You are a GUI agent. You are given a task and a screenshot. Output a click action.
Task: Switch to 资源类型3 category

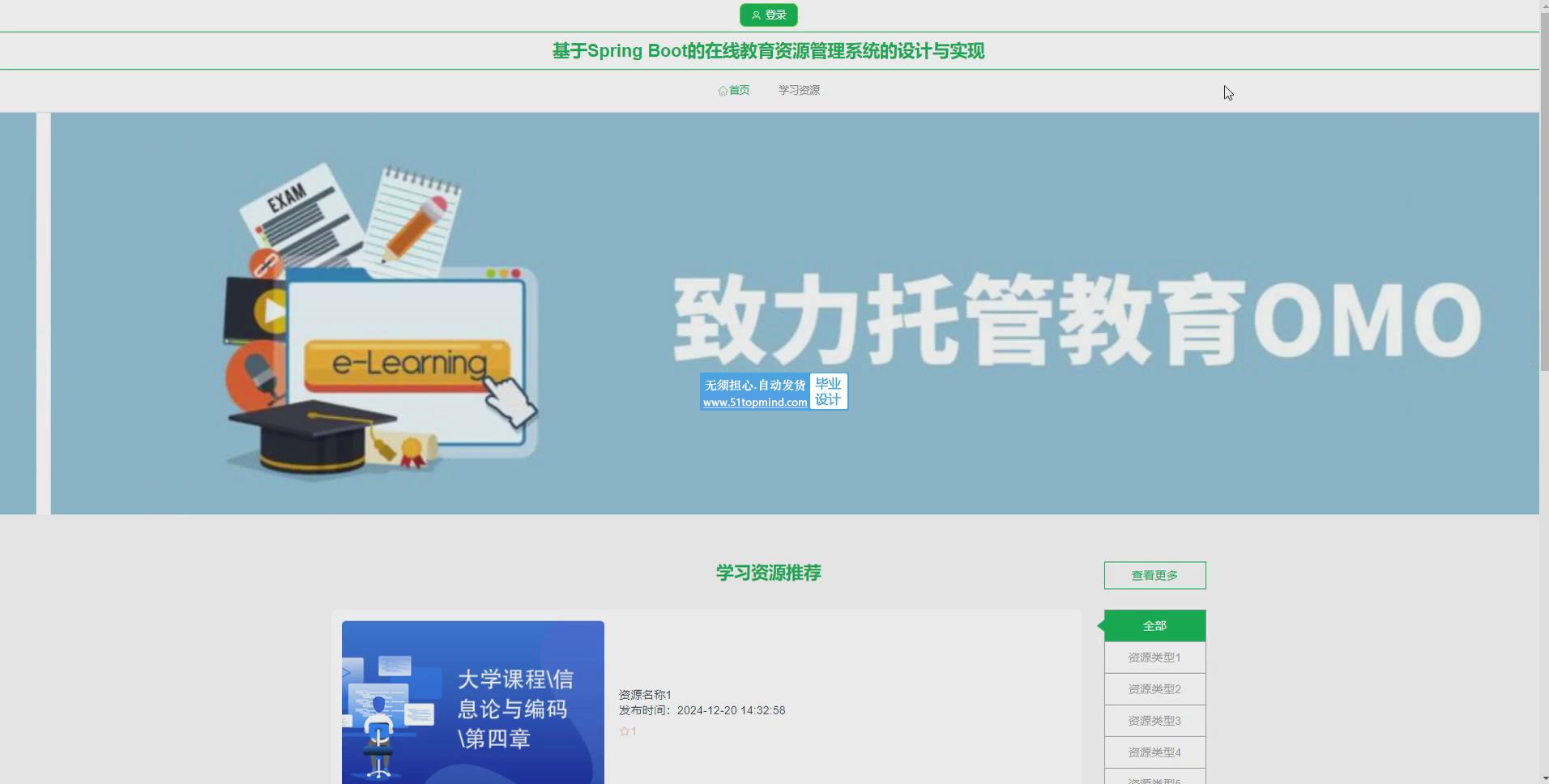pyautogui.click(x=1154, y=721)
